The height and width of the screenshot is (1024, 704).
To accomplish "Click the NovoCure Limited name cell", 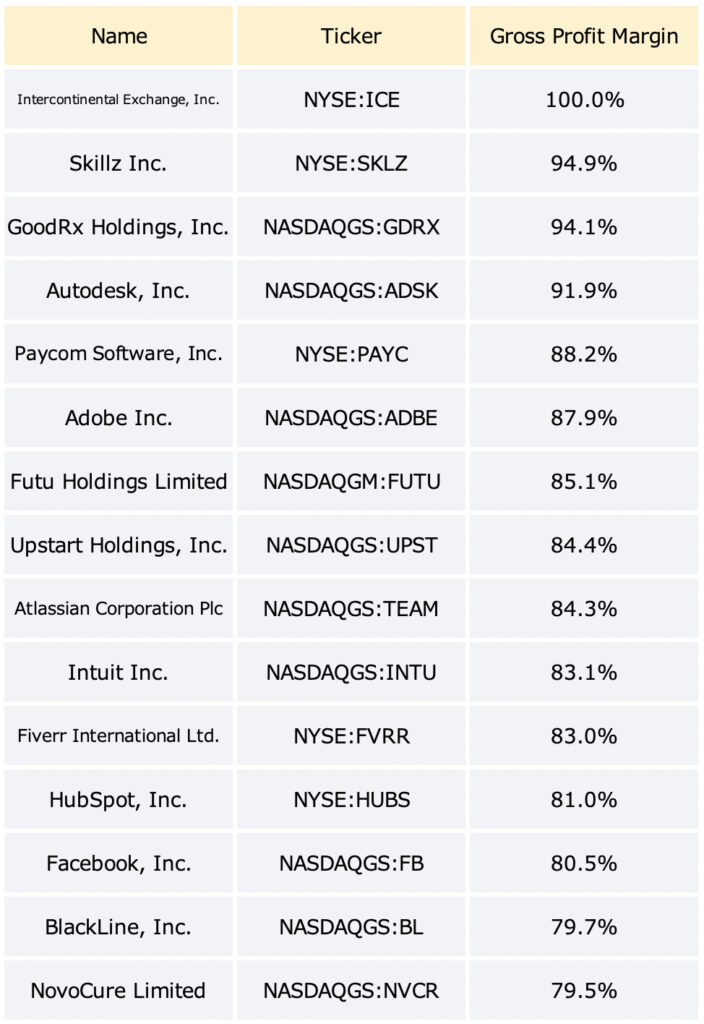I will (118, 990).
